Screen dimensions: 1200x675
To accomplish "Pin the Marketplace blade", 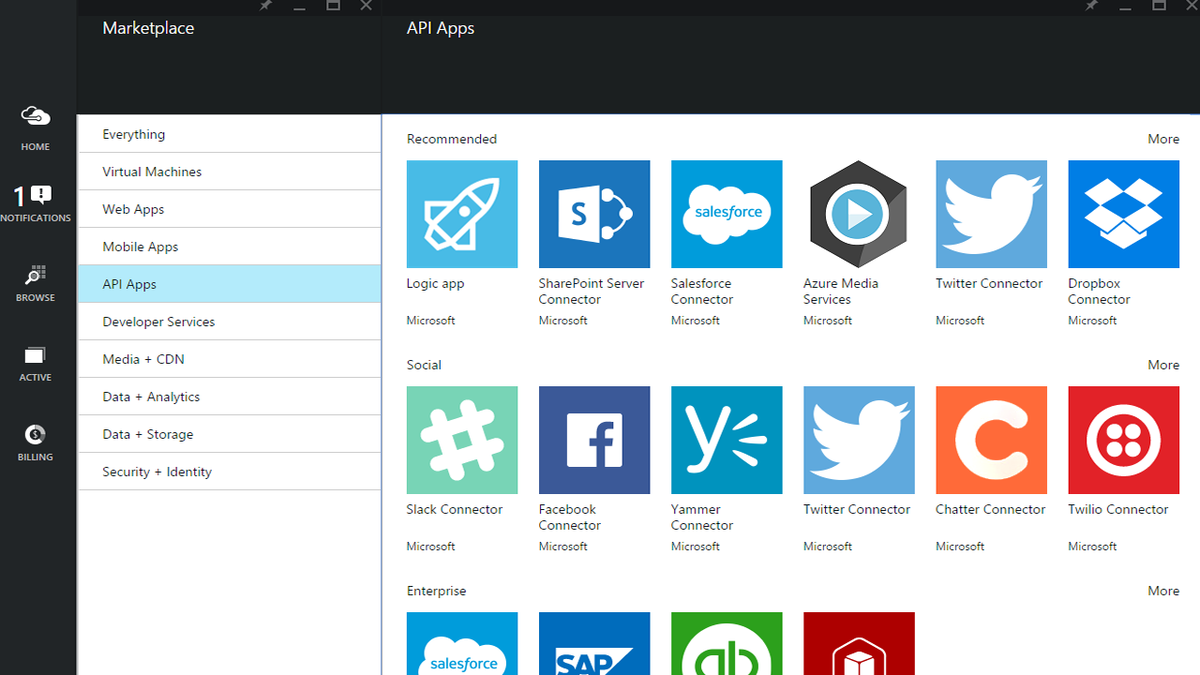I will (x=265, y=5).
